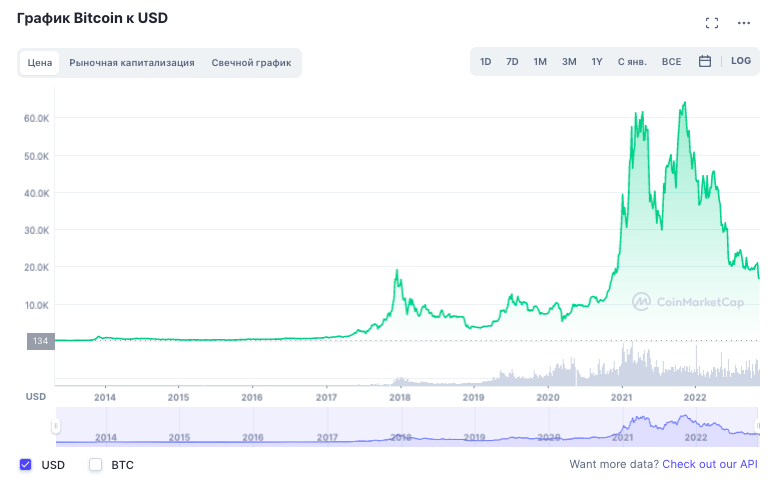Viewport: 773px width, 484px height.
Task: Click the 60.0K y-axis label
Action: click(x=36, y=118)
